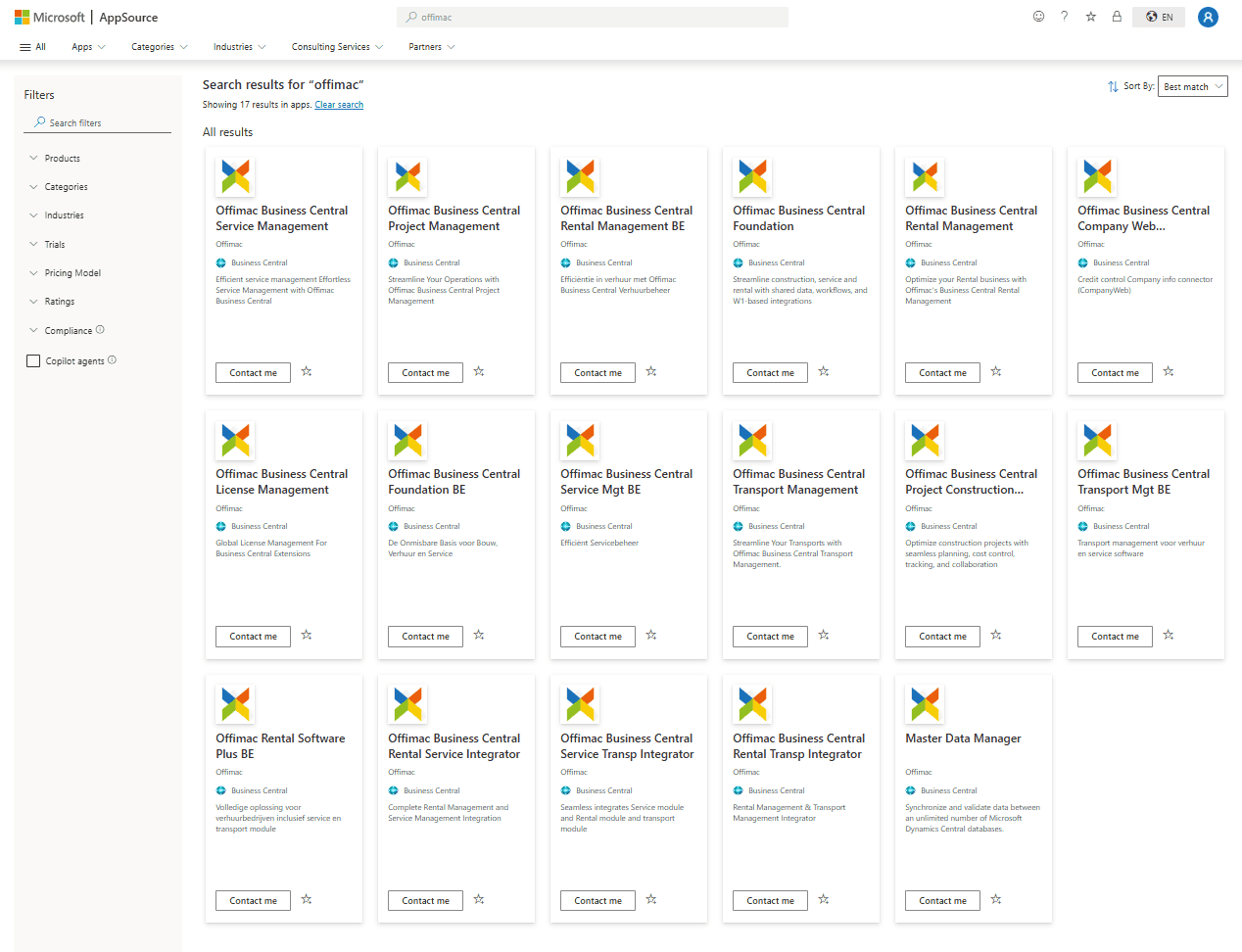Click the Microsoft logo

(50, 18)
